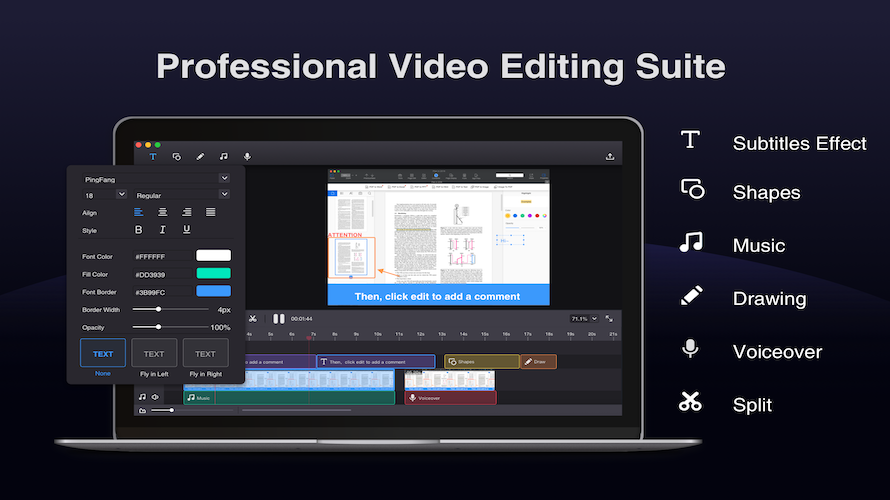
Task: Choose the Drawing pencil tool
Action: (200, 156)
